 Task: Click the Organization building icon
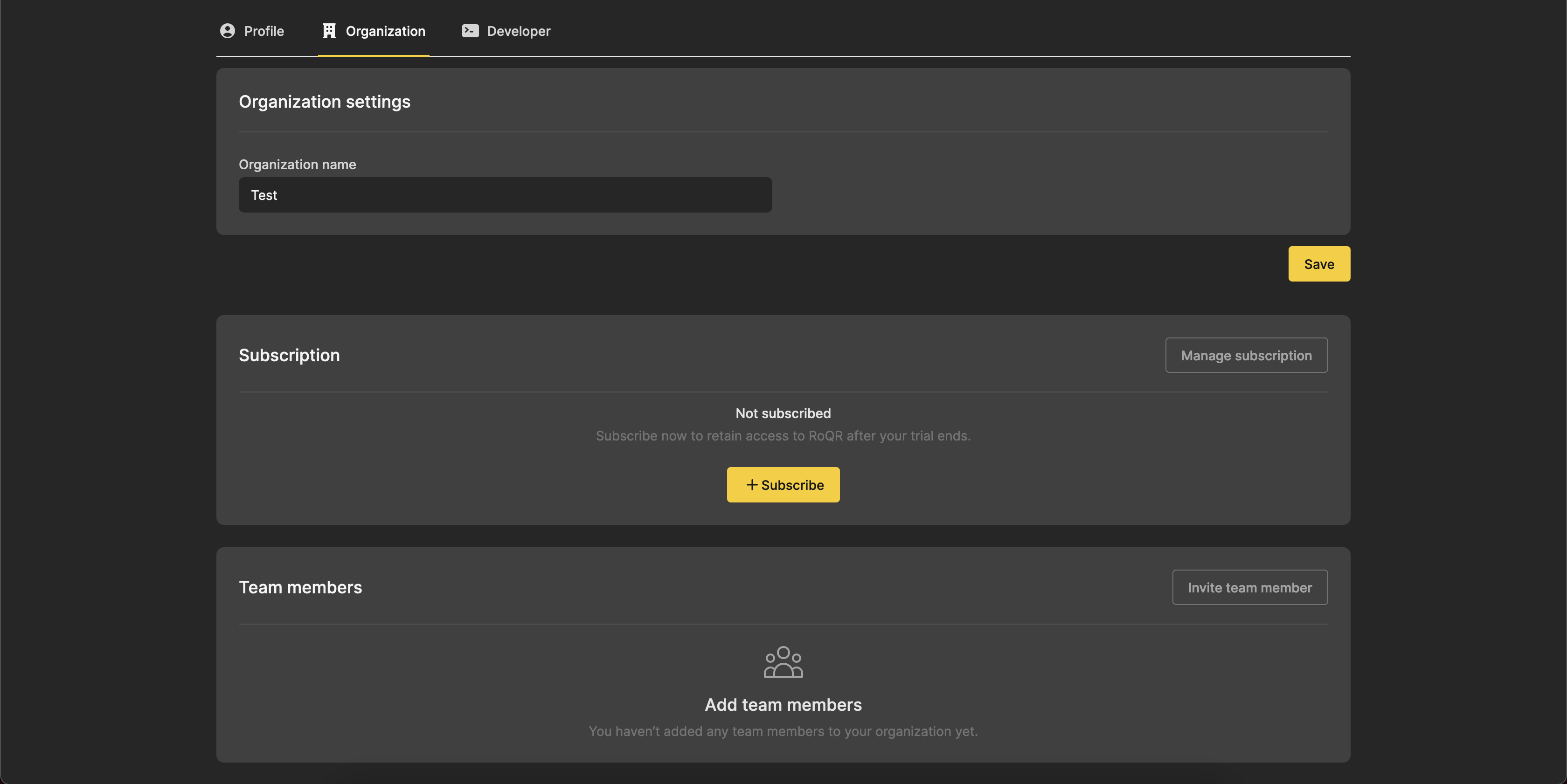point(329,31)
